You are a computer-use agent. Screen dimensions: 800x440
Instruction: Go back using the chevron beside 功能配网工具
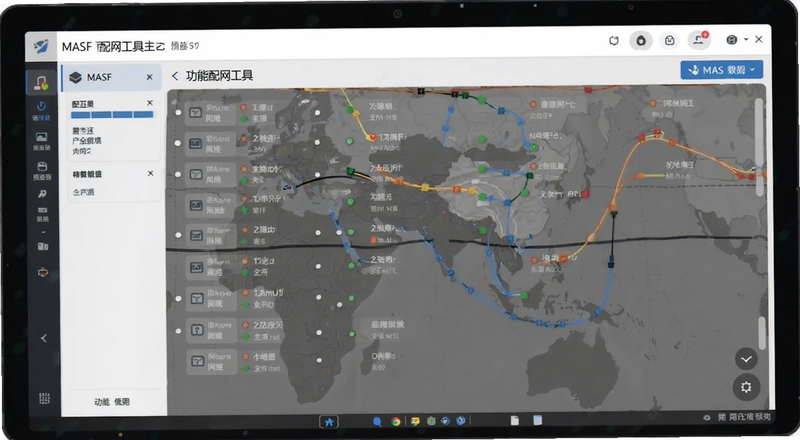(174, 76)
